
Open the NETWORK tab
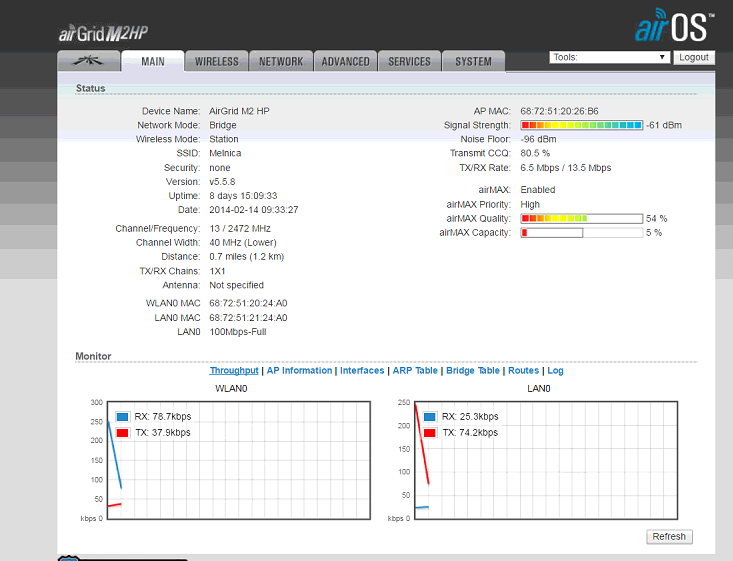tap(281, 61)
